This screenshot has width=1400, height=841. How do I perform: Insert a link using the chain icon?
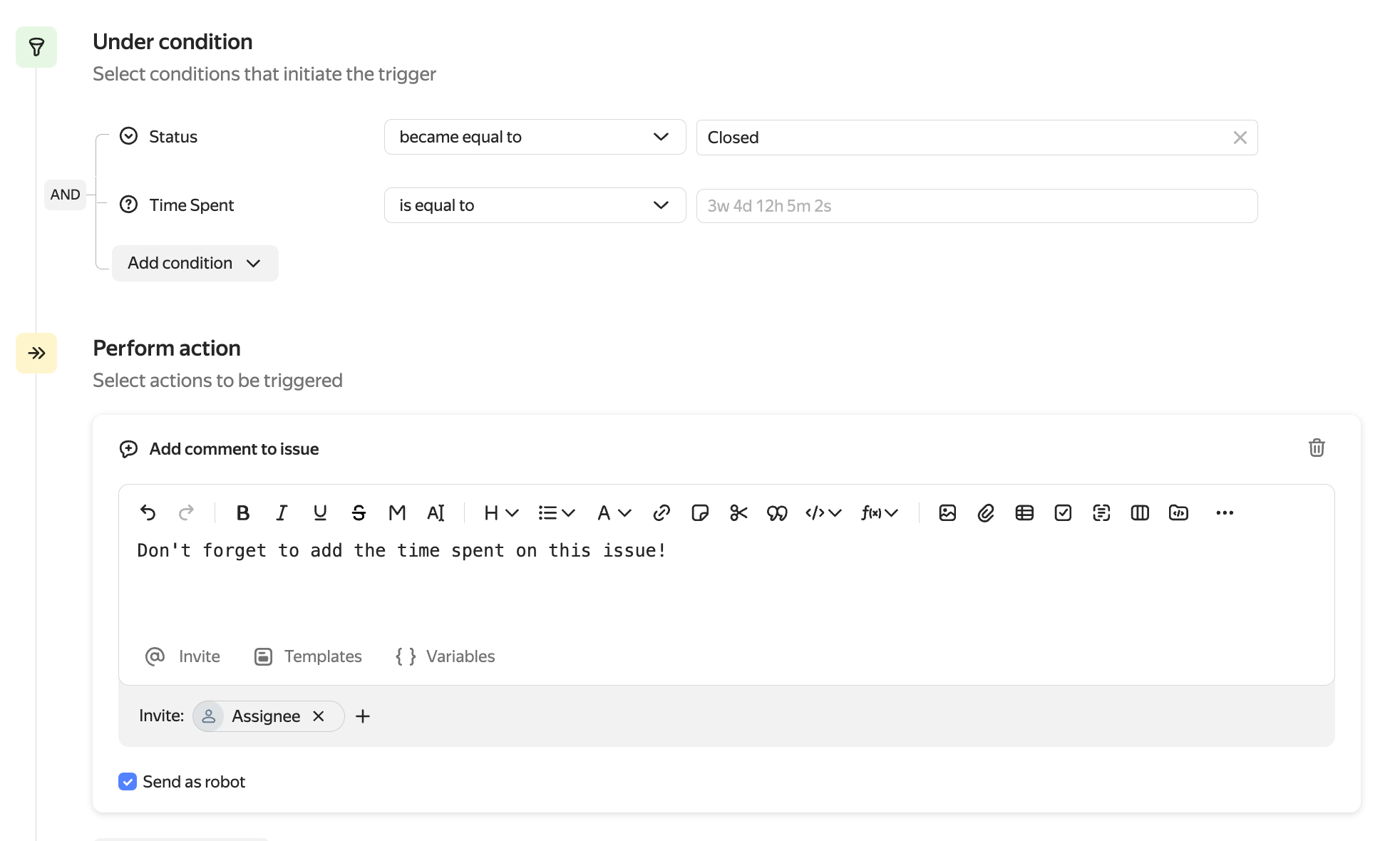(x=662, y=512)
